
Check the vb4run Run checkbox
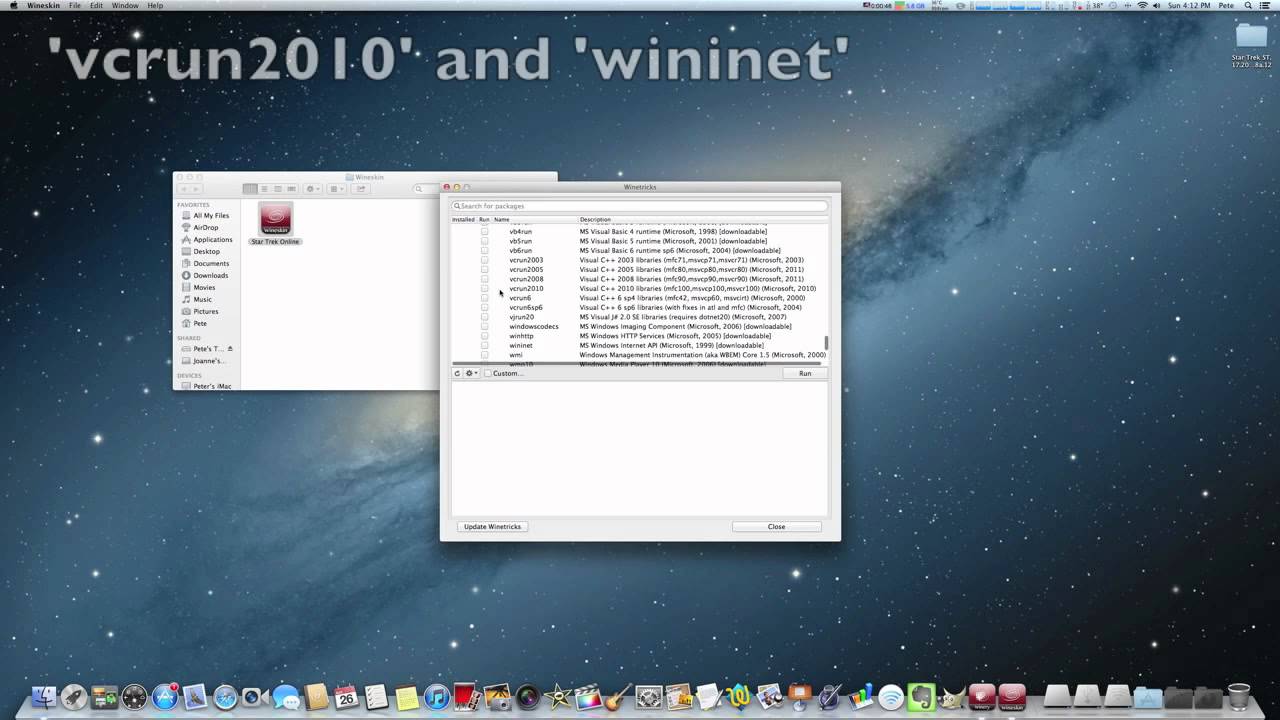485,232
